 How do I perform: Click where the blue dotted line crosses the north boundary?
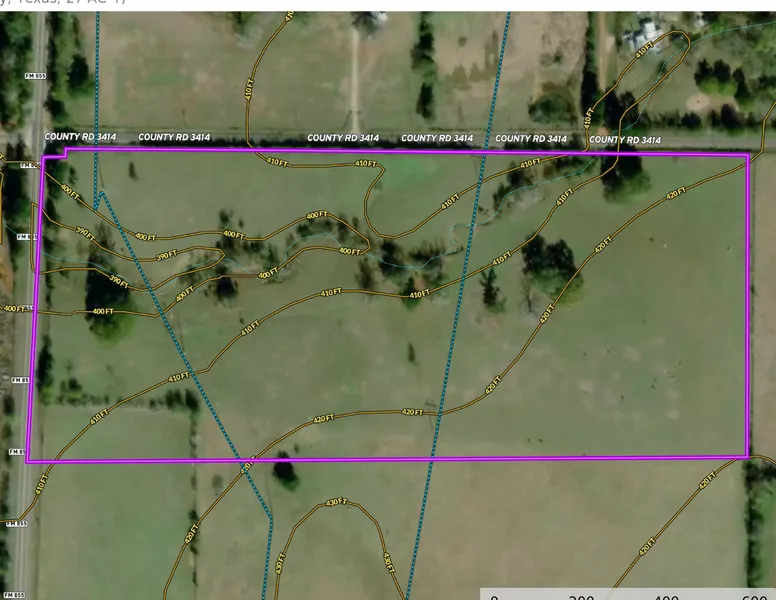(486, 153)
